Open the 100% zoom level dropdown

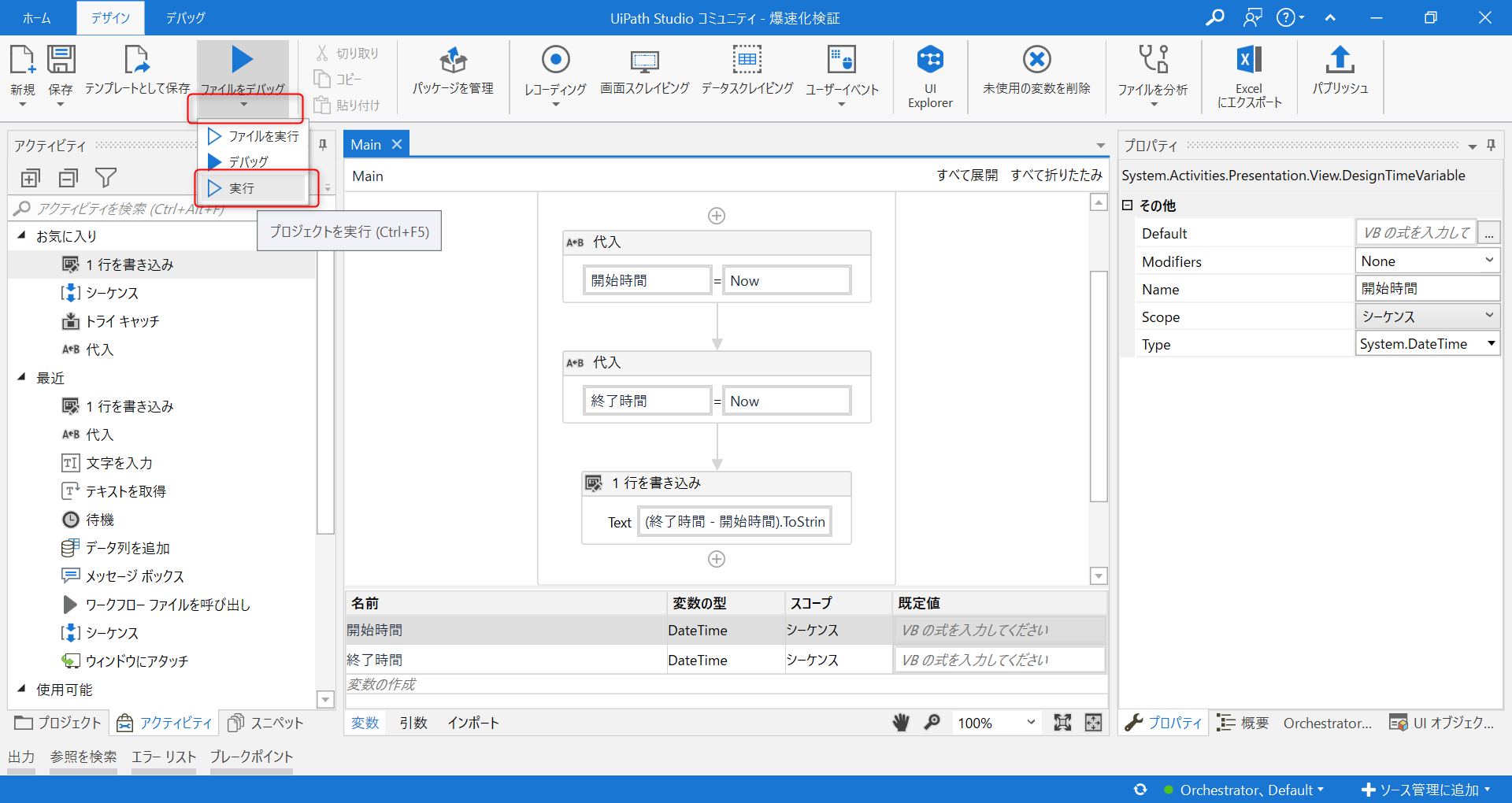tap(1031, 723)
